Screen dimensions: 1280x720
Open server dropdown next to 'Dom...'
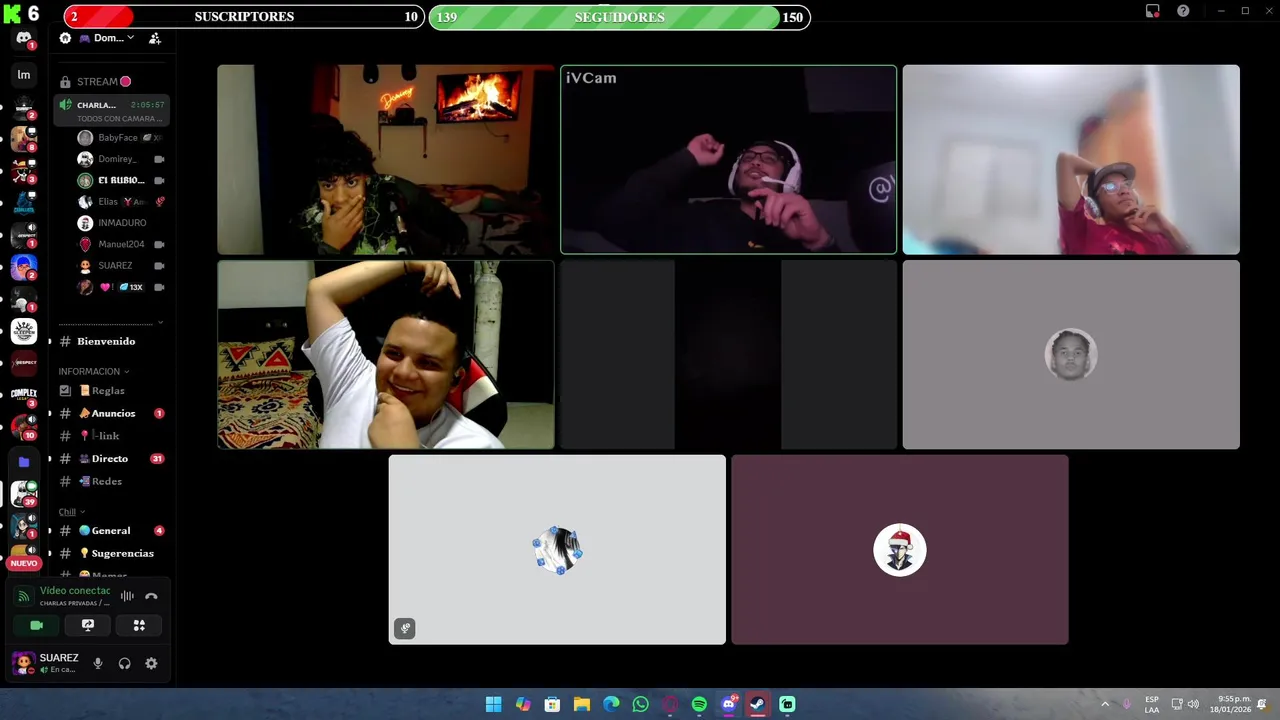pos(130,38)
